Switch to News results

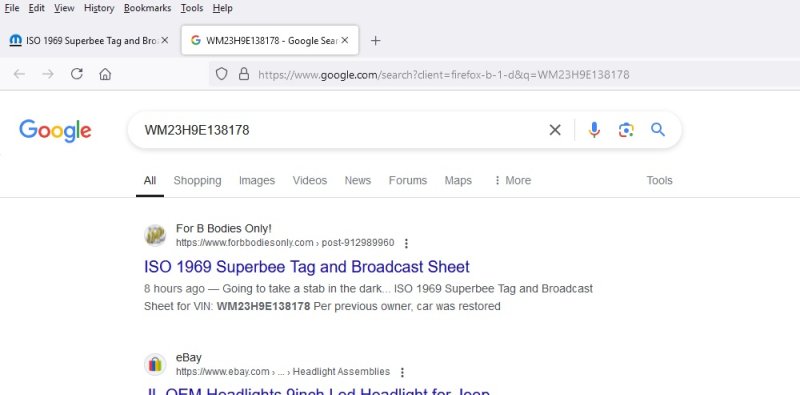(358, 181)
